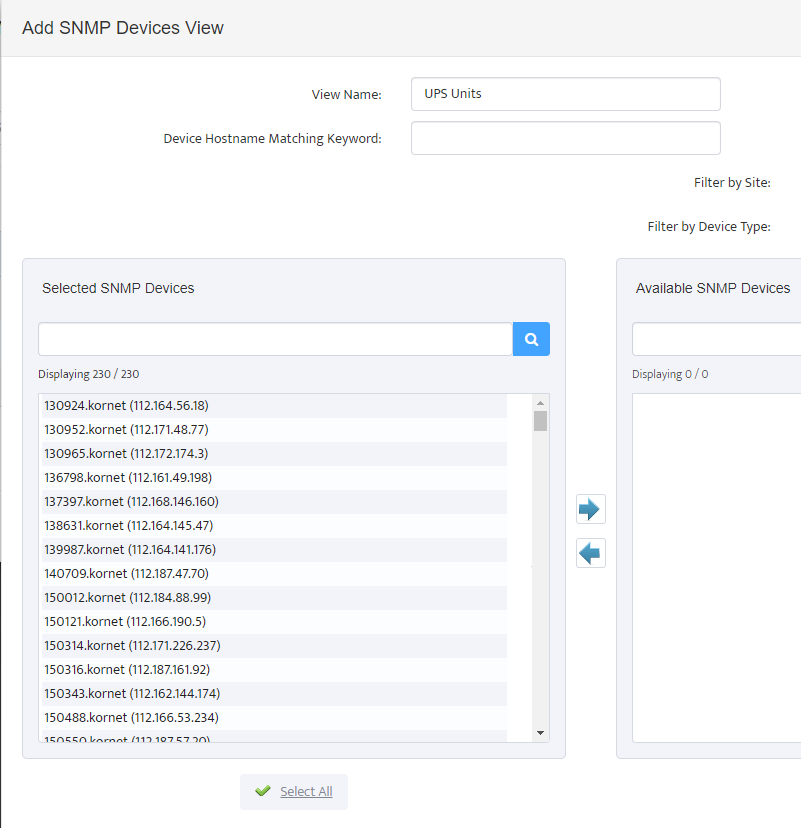
Task: Focus the Device Hostname Matching Keyword field
Action: tap(566, 138)
